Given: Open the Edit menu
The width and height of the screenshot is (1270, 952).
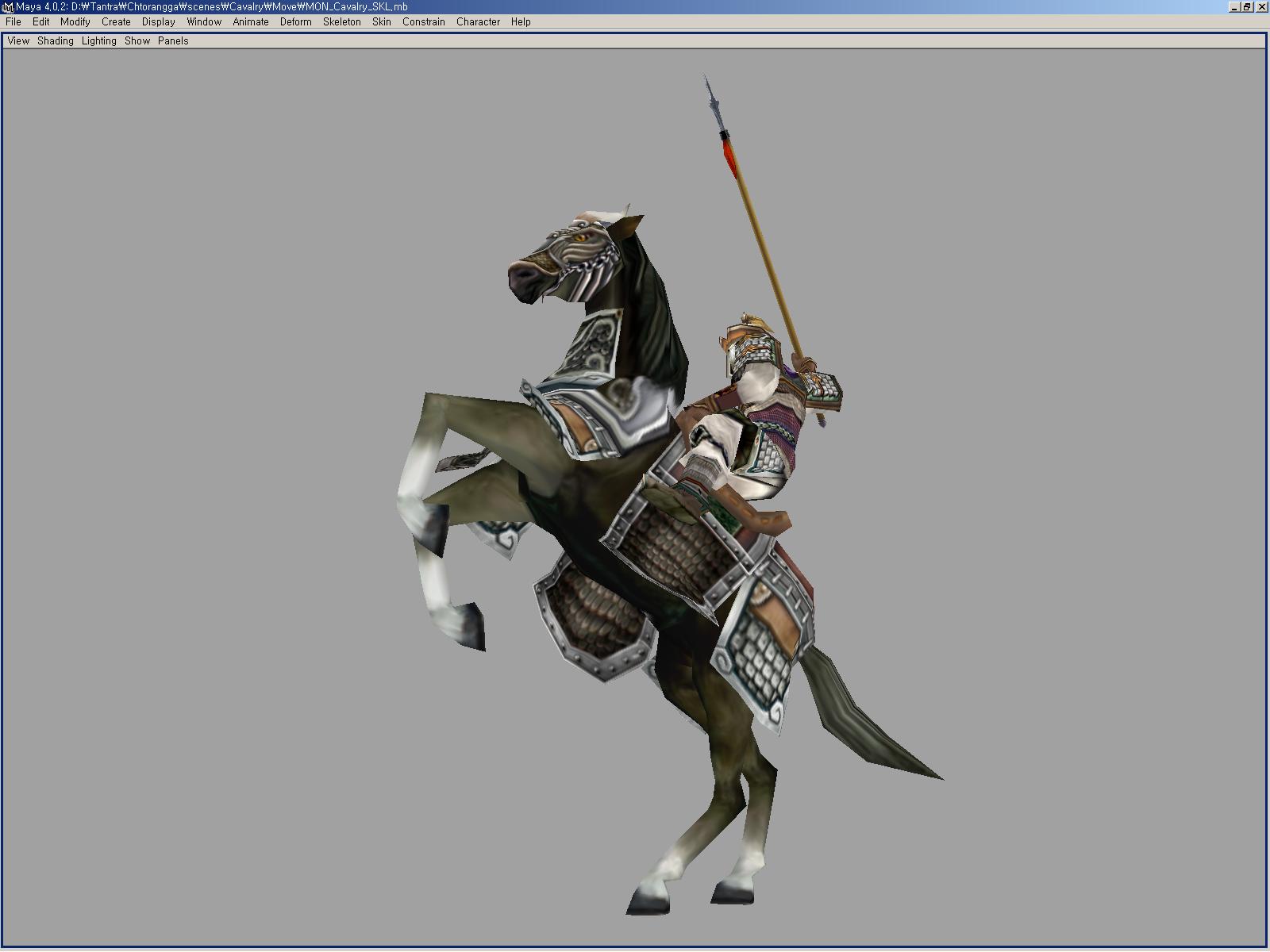Looking at the screenshot, I should (41, 22).
